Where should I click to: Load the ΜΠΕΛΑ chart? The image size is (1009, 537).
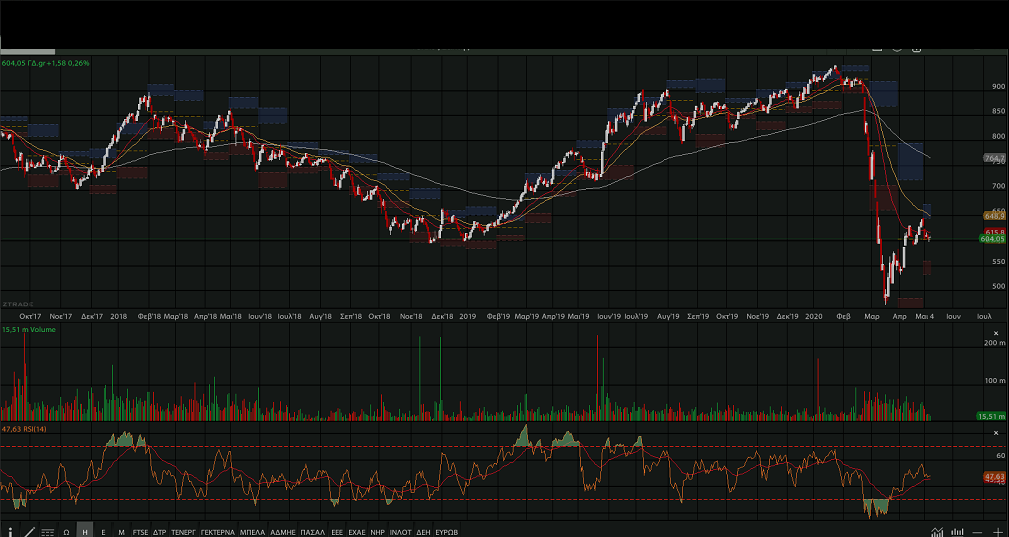252,532
